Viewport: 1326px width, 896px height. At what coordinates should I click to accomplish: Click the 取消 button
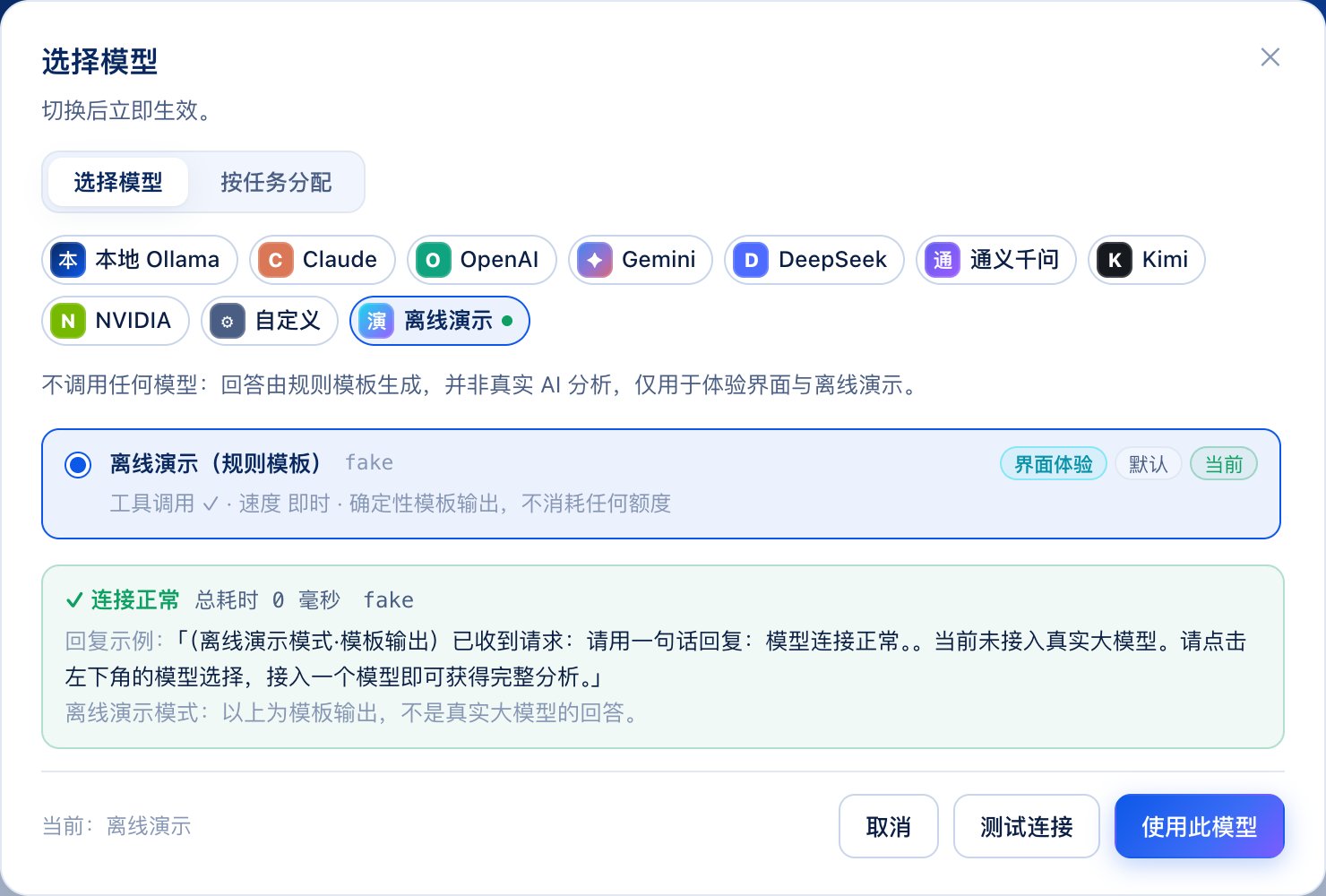[x=889, y=826]
